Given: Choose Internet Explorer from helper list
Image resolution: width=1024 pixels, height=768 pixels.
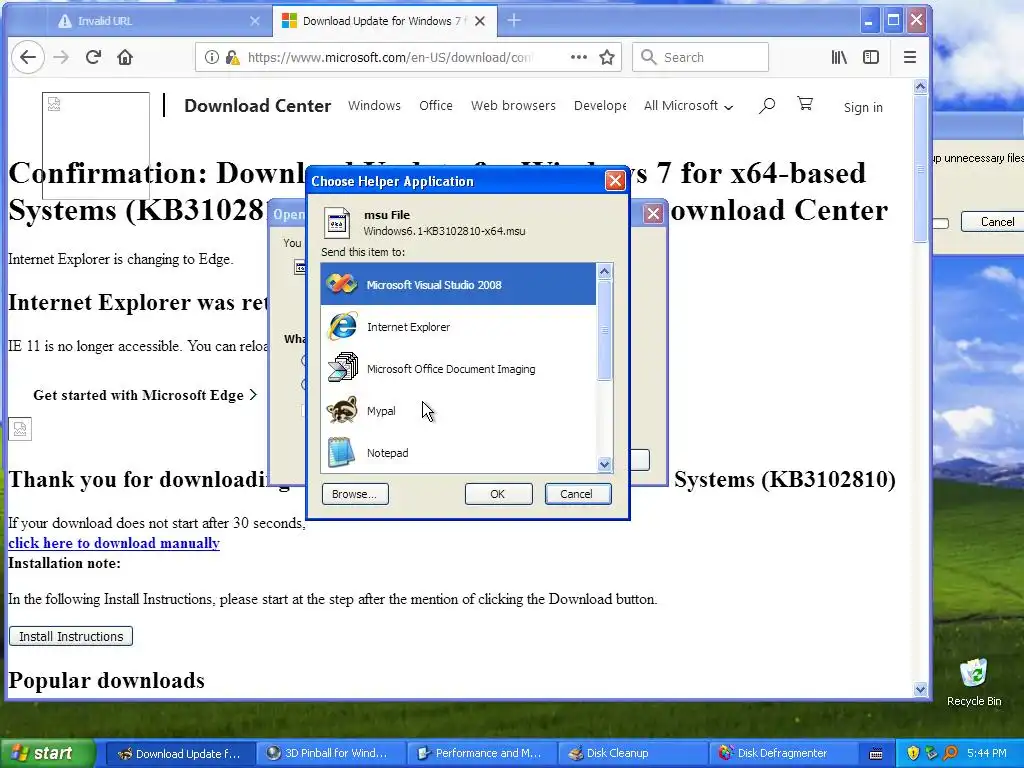Looking at the screenshot, I should [458, 327].
